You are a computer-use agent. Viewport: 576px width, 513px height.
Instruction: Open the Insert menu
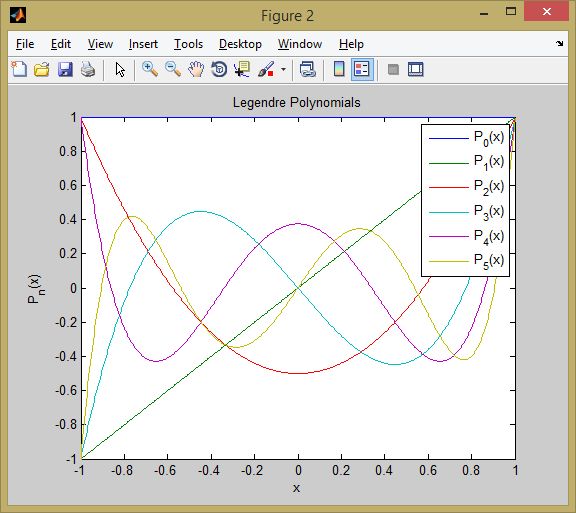tap(143, 44)
